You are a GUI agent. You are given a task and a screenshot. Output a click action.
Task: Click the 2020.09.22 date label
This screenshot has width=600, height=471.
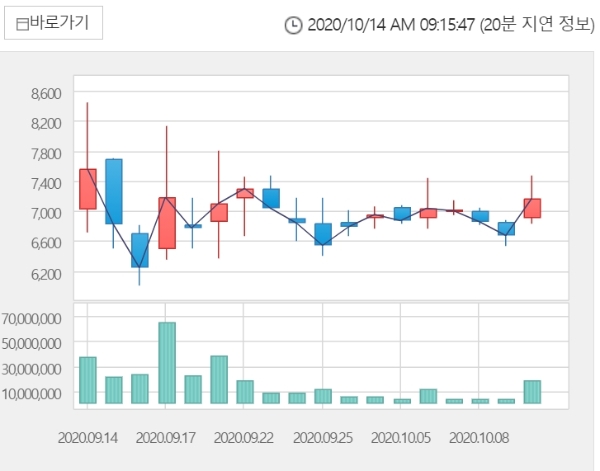[x=244, y=438]
